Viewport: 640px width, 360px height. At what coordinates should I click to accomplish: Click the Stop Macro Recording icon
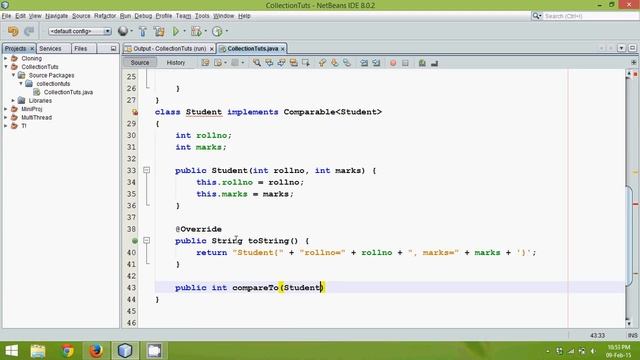point(405,63)
